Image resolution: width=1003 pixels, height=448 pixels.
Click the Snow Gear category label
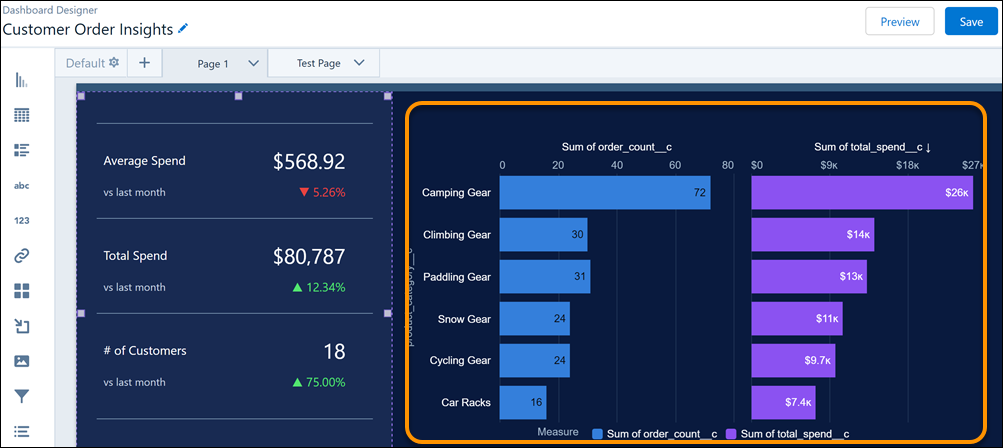464,319
